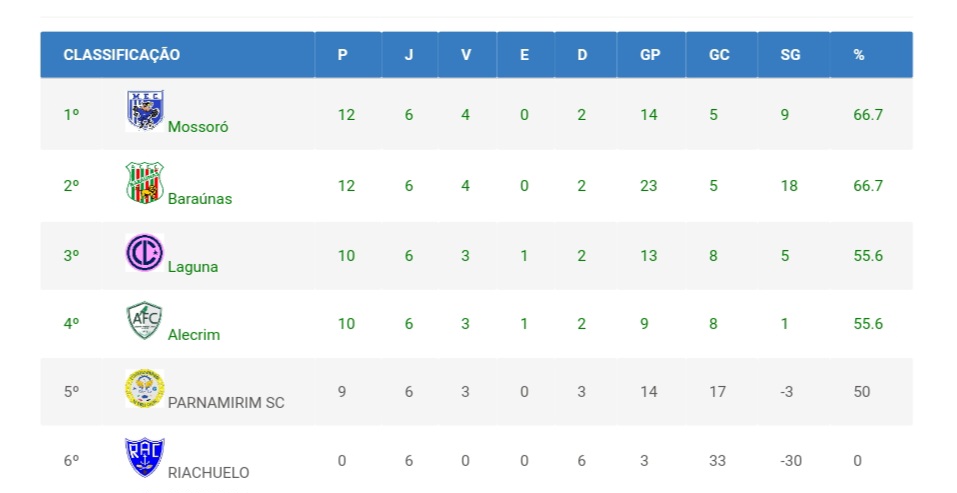
Task: Click the GC goals-against column header
Action: pyautogui.click(x=719, y=55)
